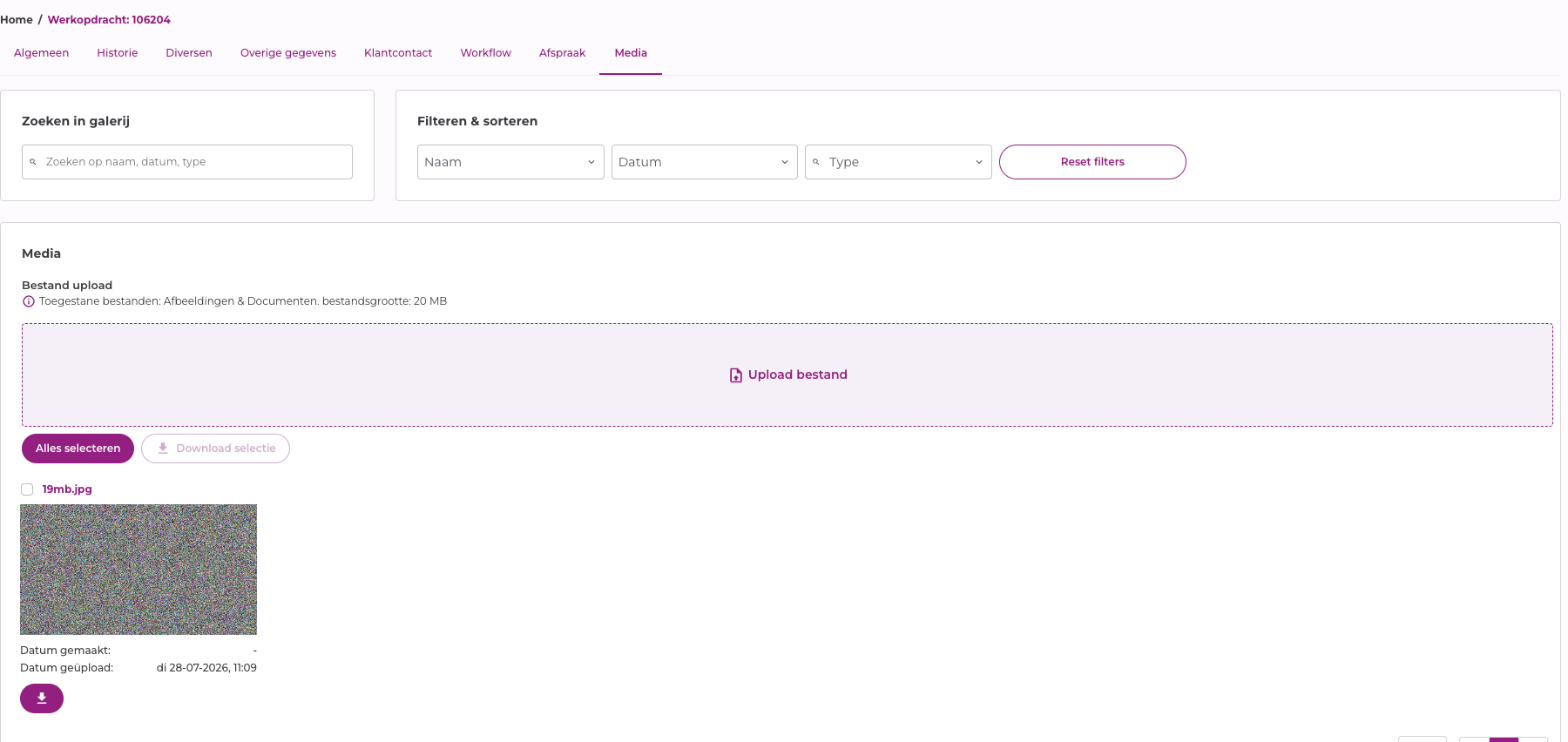Open the Klantcontact tab

[x=398, y=53]
